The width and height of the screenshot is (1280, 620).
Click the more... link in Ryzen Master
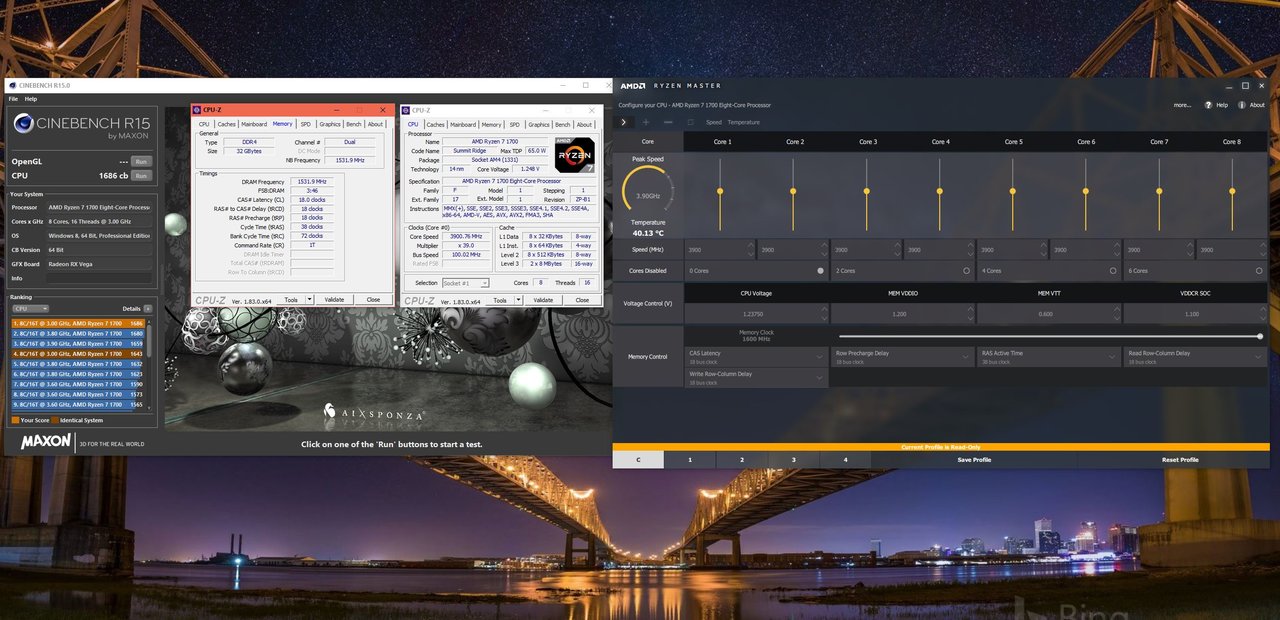coord(1182,104)
